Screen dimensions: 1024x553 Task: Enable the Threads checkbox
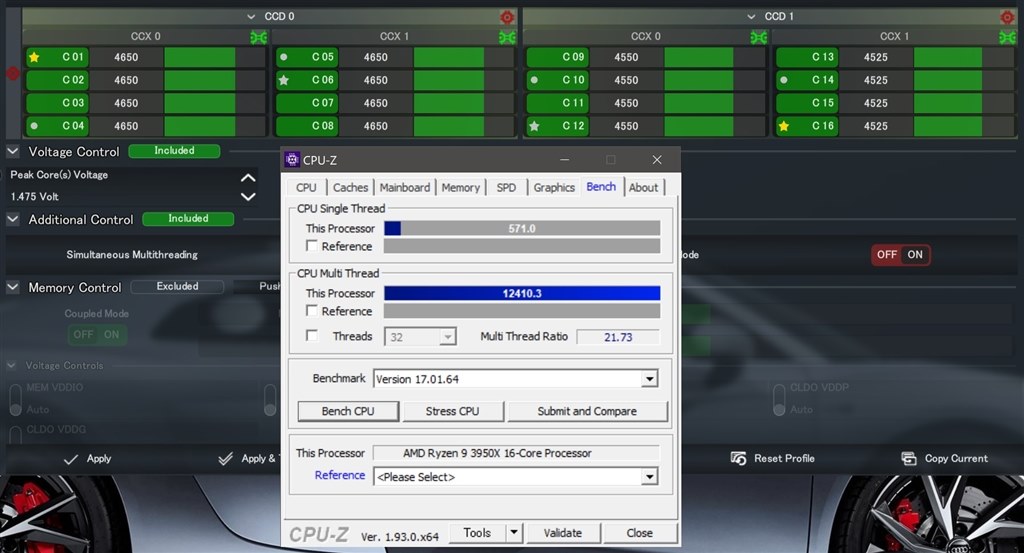pyautogui.click(x=312, y=336)
